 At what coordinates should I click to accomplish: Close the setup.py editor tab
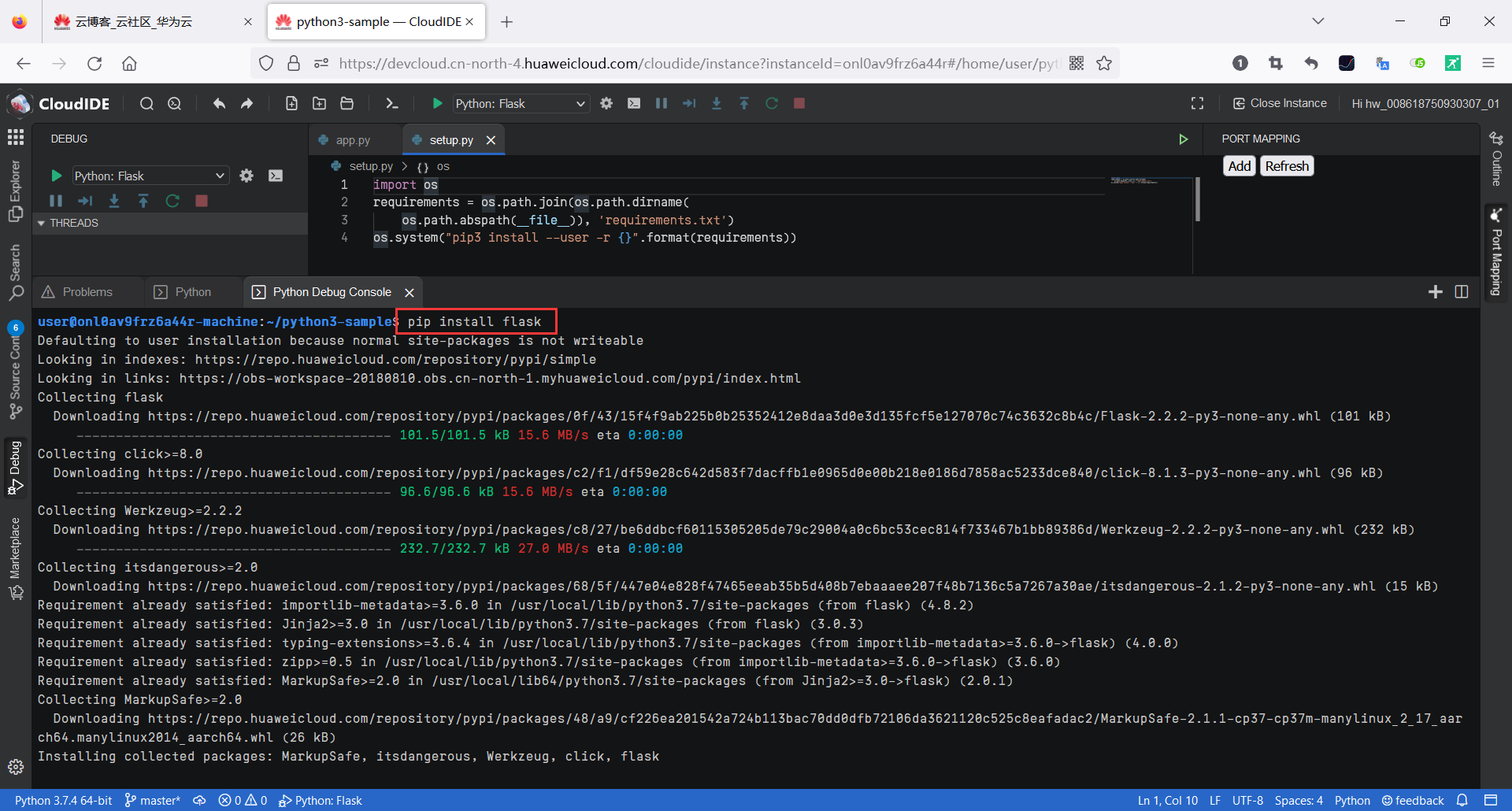point(491,140)
